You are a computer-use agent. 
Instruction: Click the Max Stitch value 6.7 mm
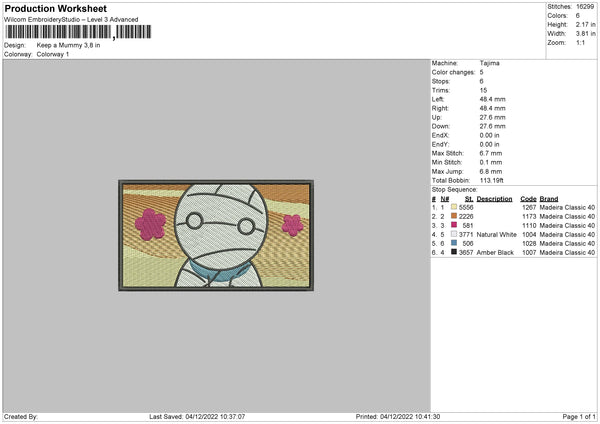[x=491, y=153]
